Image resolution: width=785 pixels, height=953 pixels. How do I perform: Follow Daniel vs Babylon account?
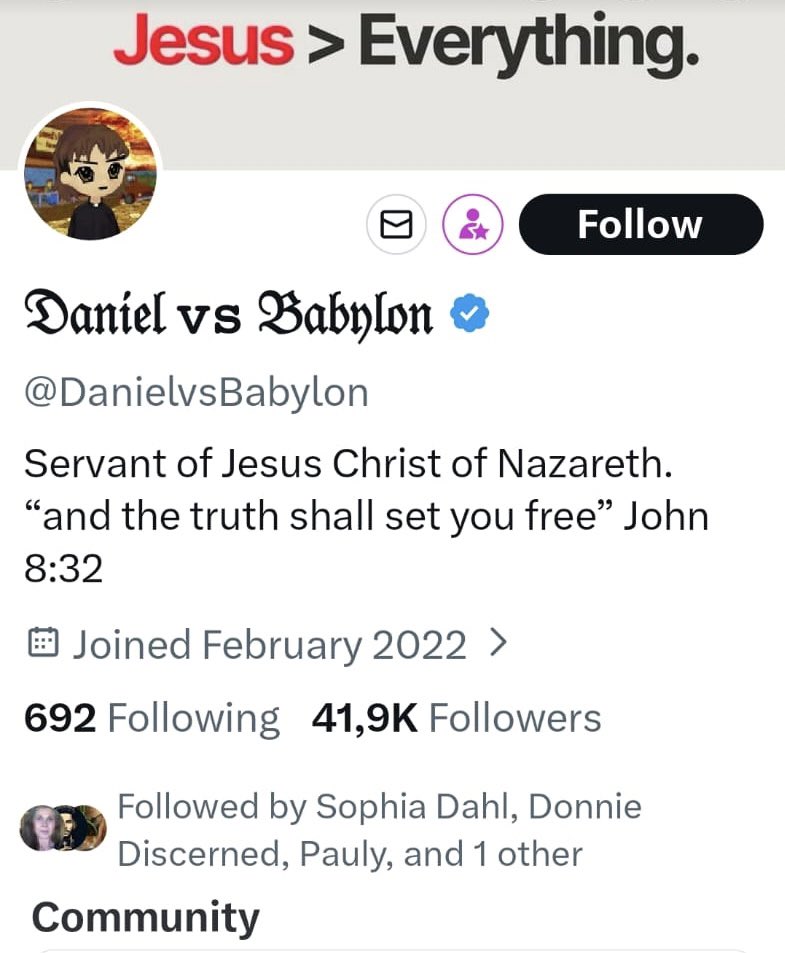click(x=641, y=224)
